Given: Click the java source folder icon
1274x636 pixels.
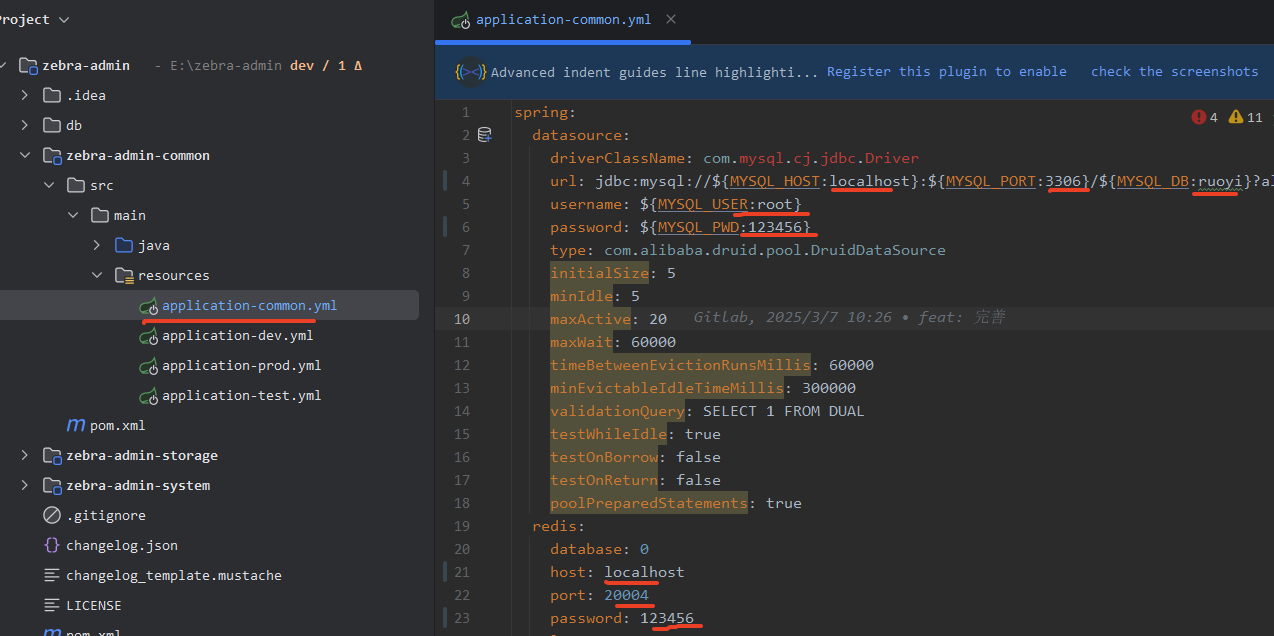Looking at the screenshot, I should [x=124, y=245].
